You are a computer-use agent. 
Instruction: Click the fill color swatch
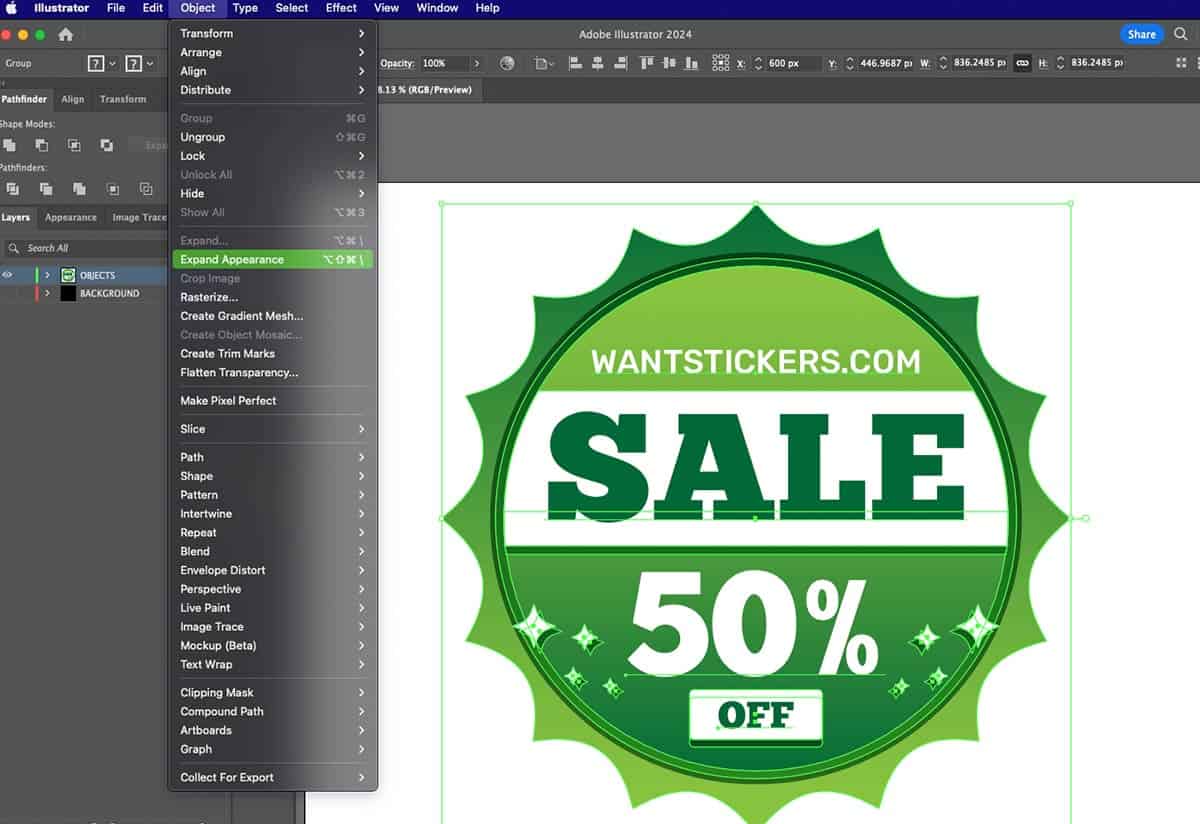pyautogui.click(x=96, y=63)
